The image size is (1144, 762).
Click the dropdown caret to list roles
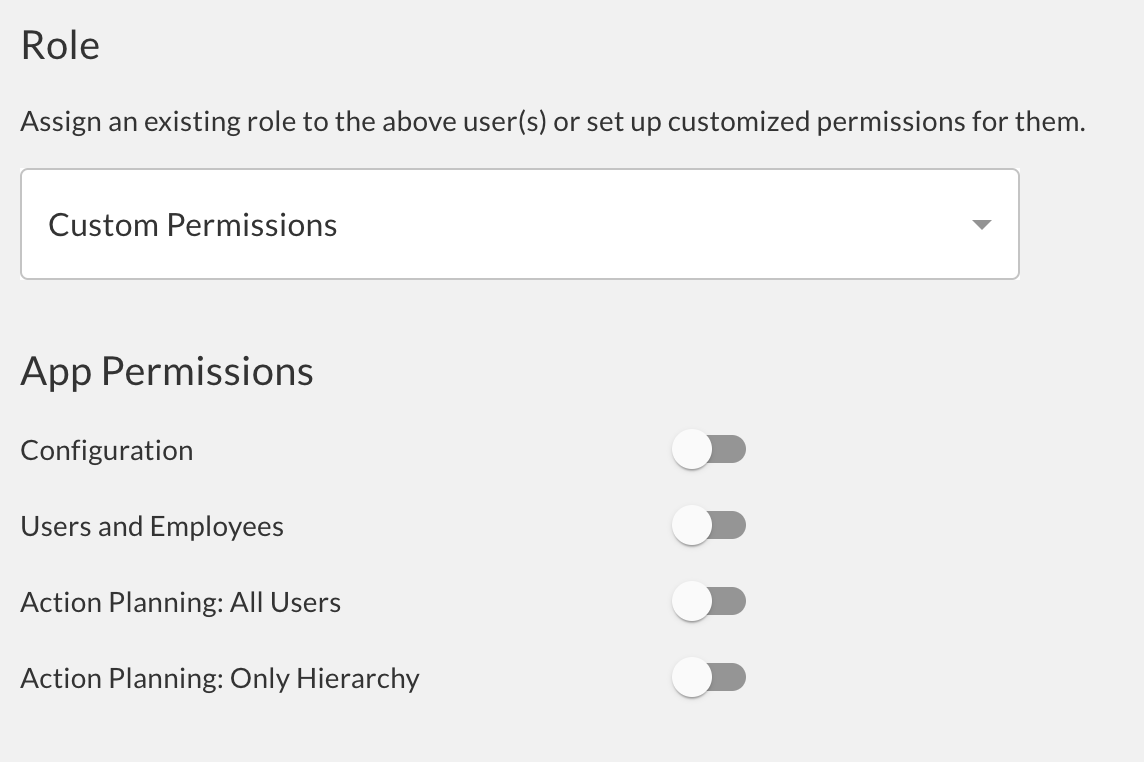click(x=982, y=224)
